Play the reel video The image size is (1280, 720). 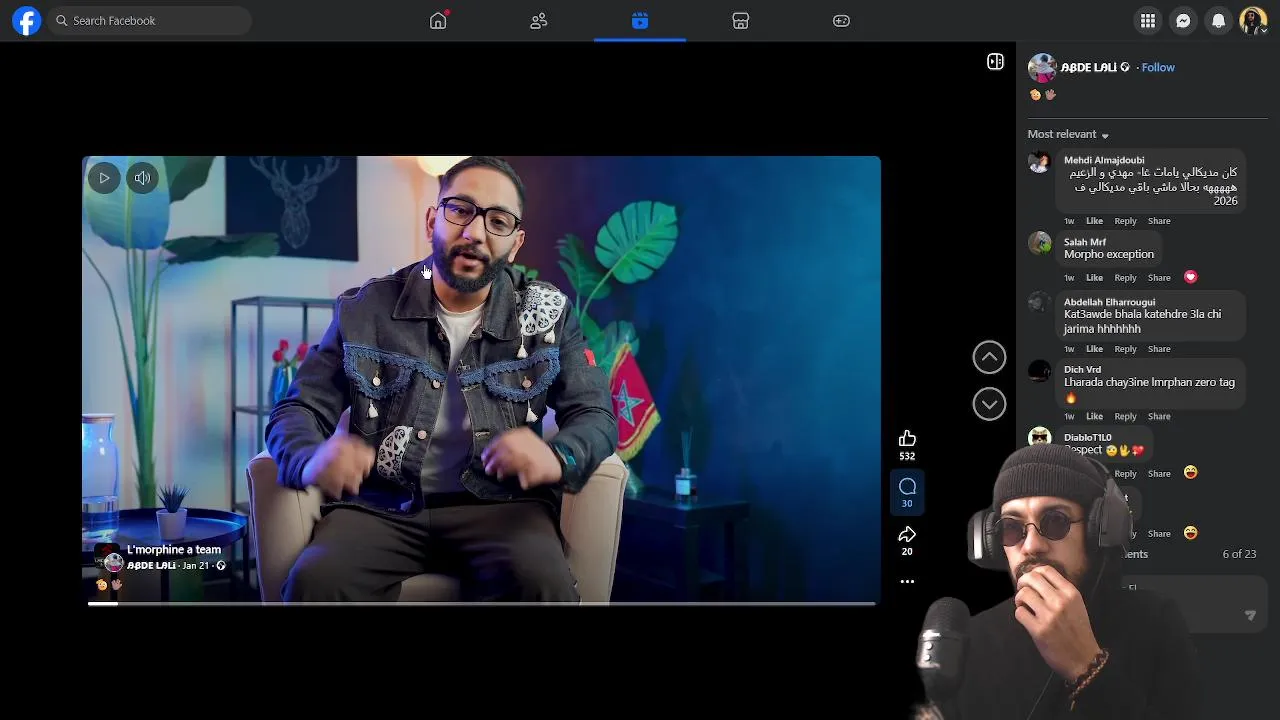(104, 178)
